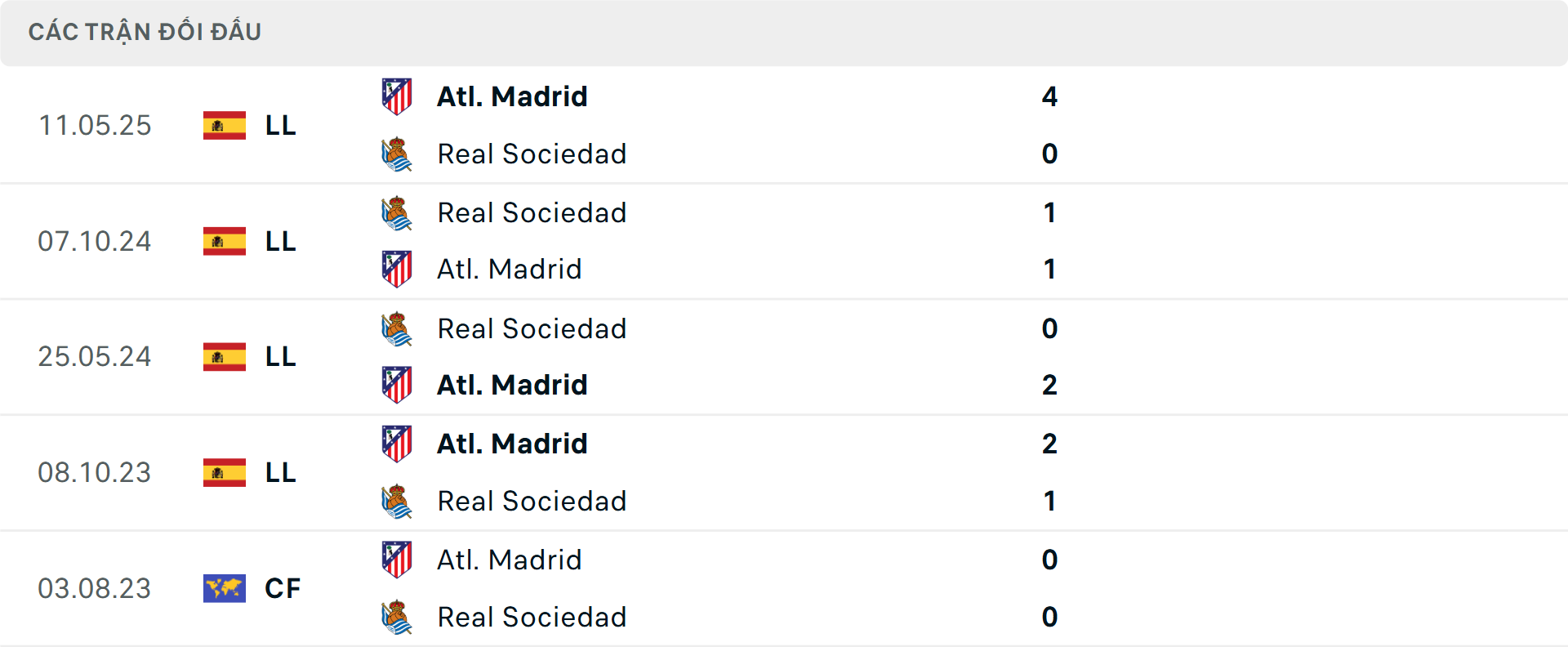
Task: Open the CF competition link for 03.08.23
Action: (x=283, y=588)
